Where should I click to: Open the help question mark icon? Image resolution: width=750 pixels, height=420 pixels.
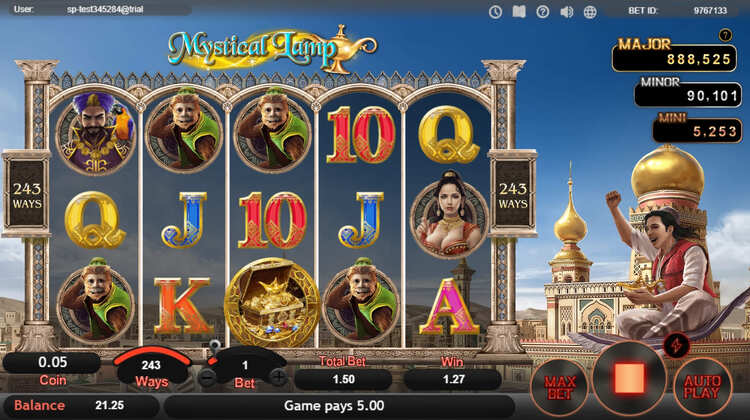[x=542, y=11]
